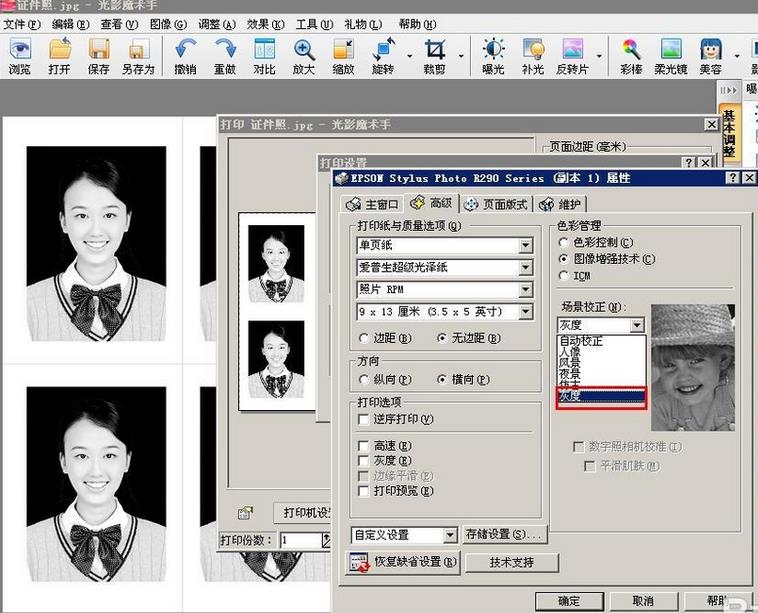758x613 pixels.
Task: Rotate image with the 旋转 icon
Action: click(383, 56)
